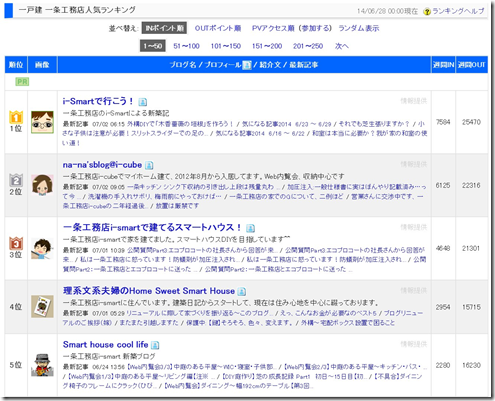Click the 次へ next page link

[x=342, y=46]
